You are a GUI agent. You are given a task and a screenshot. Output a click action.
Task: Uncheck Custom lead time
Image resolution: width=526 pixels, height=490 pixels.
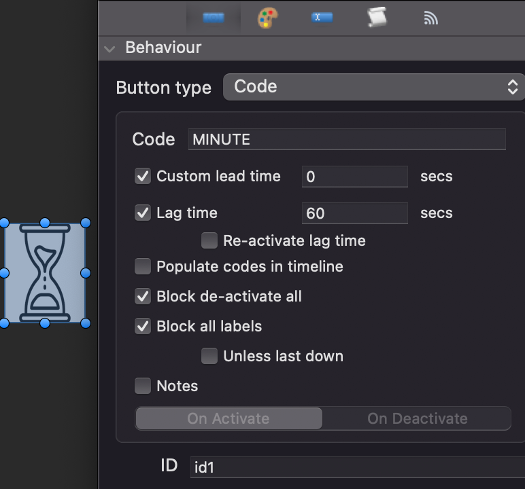coord(143,176)
